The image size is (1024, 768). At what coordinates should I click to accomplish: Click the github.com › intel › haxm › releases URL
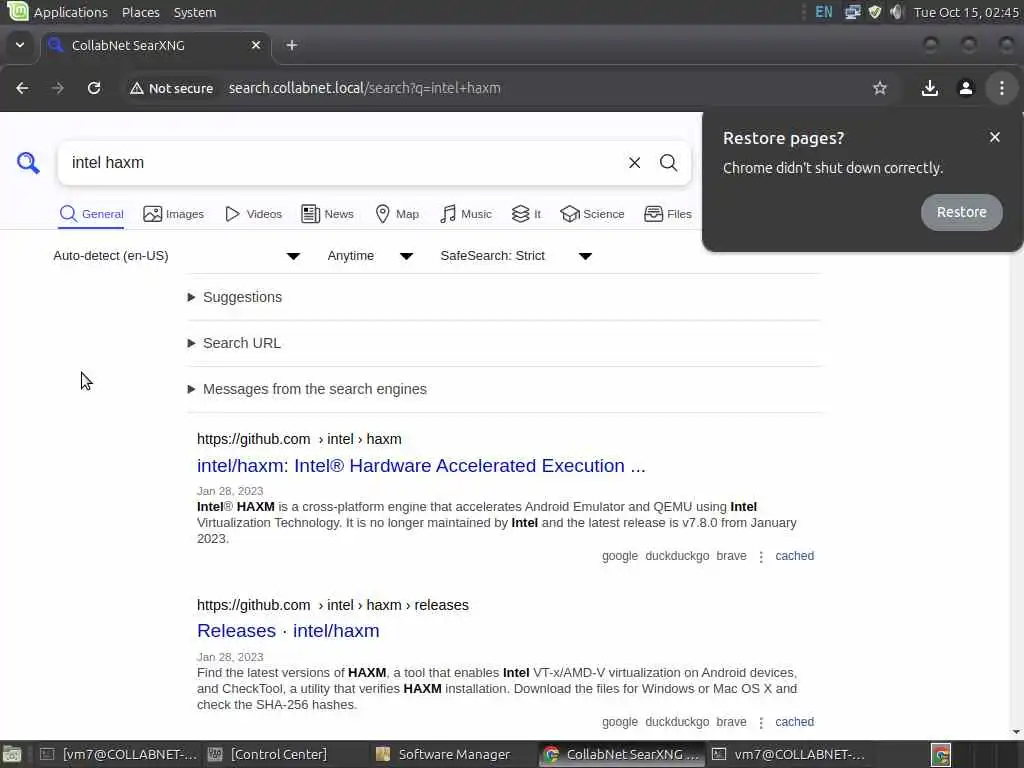(x=332, y=605)
